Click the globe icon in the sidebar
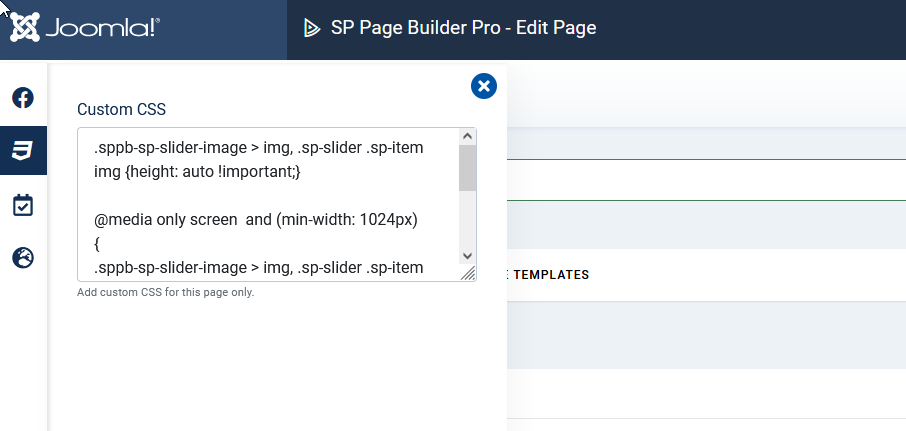 [x=23, y=258]
